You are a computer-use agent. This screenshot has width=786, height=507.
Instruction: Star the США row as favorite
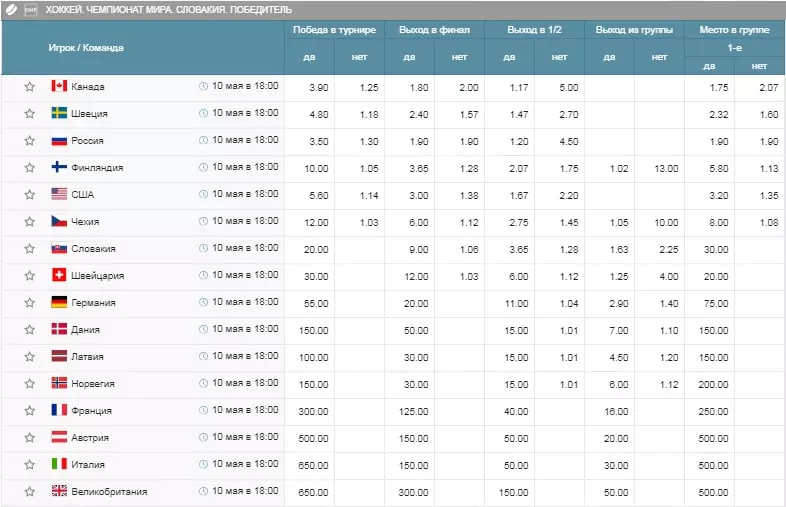[30, 195]
